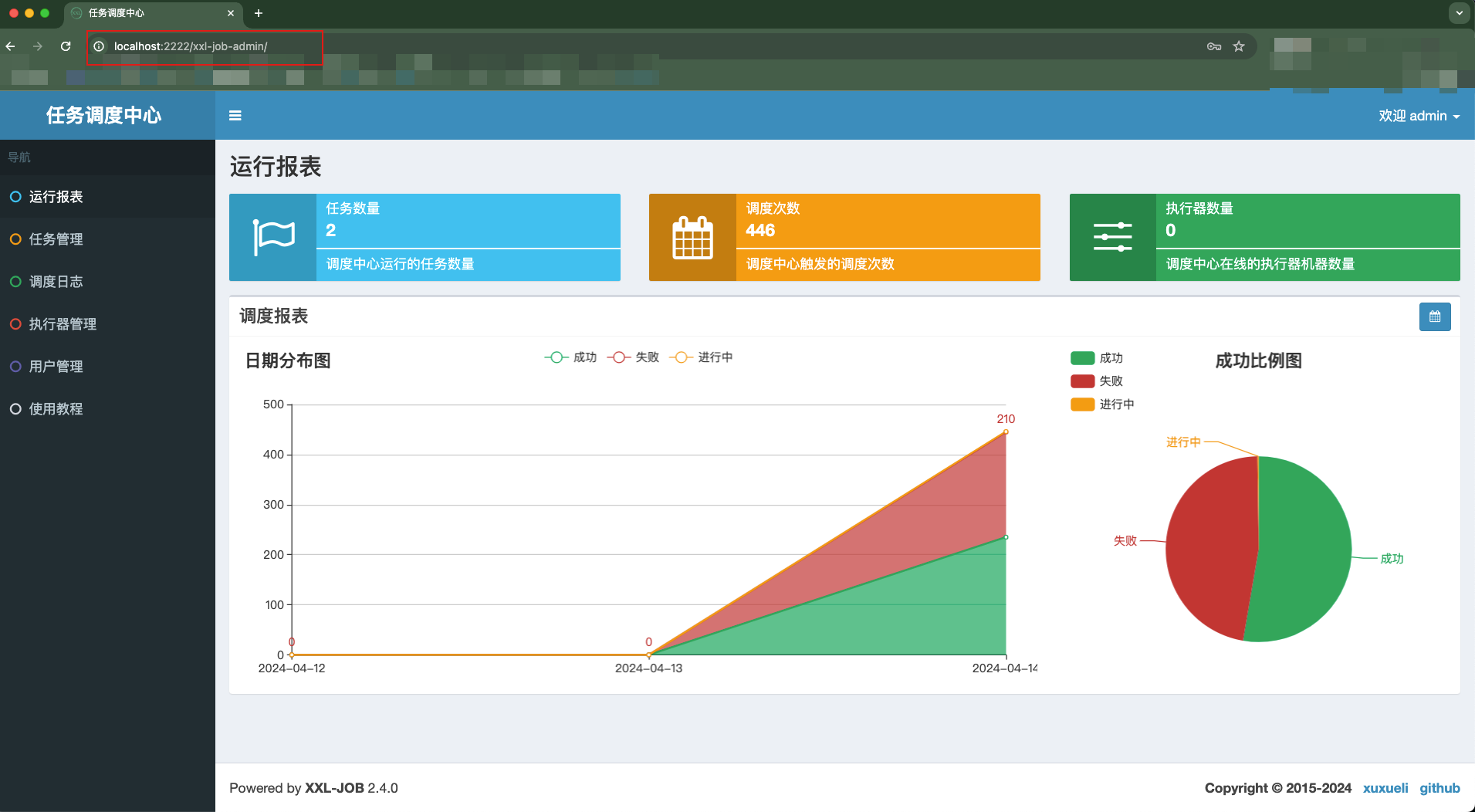Click the sliders icon in executor count card
This screenshot has width=1475, height=812.
point(1112,237)
